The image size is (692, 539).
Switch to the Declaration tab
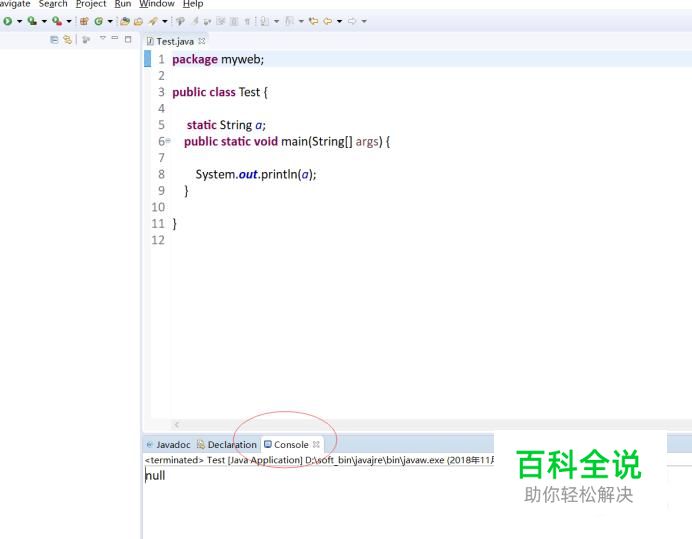point(227,445)
